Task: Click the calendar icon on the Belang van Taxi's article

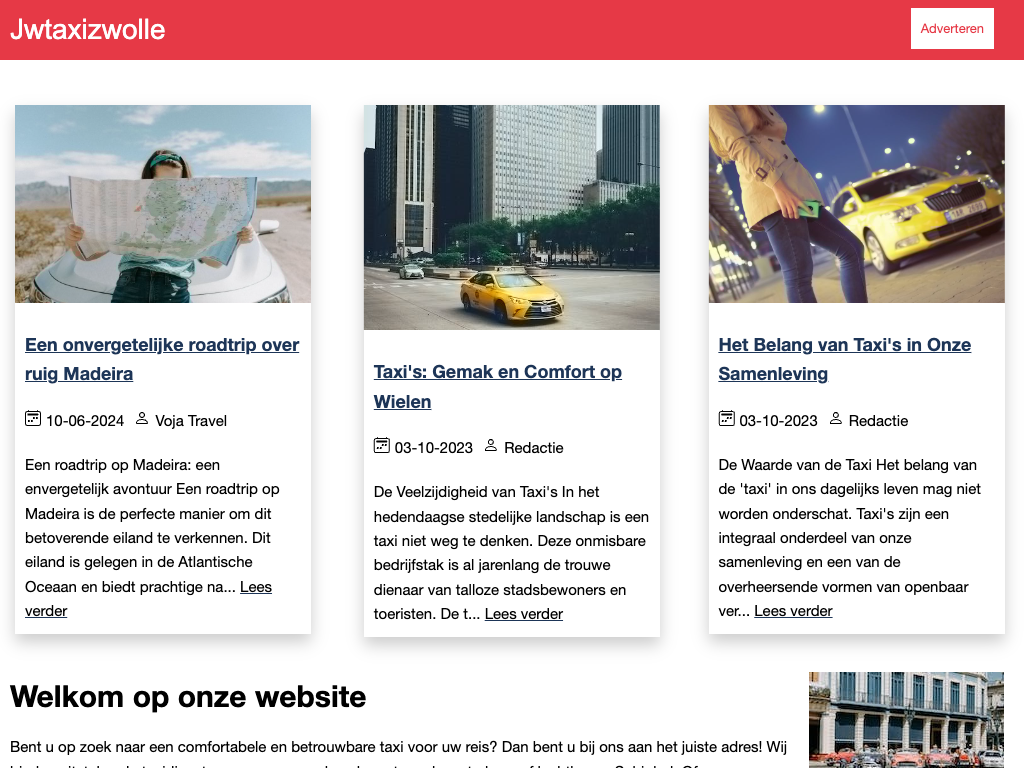Action: [x=727, y=419]
